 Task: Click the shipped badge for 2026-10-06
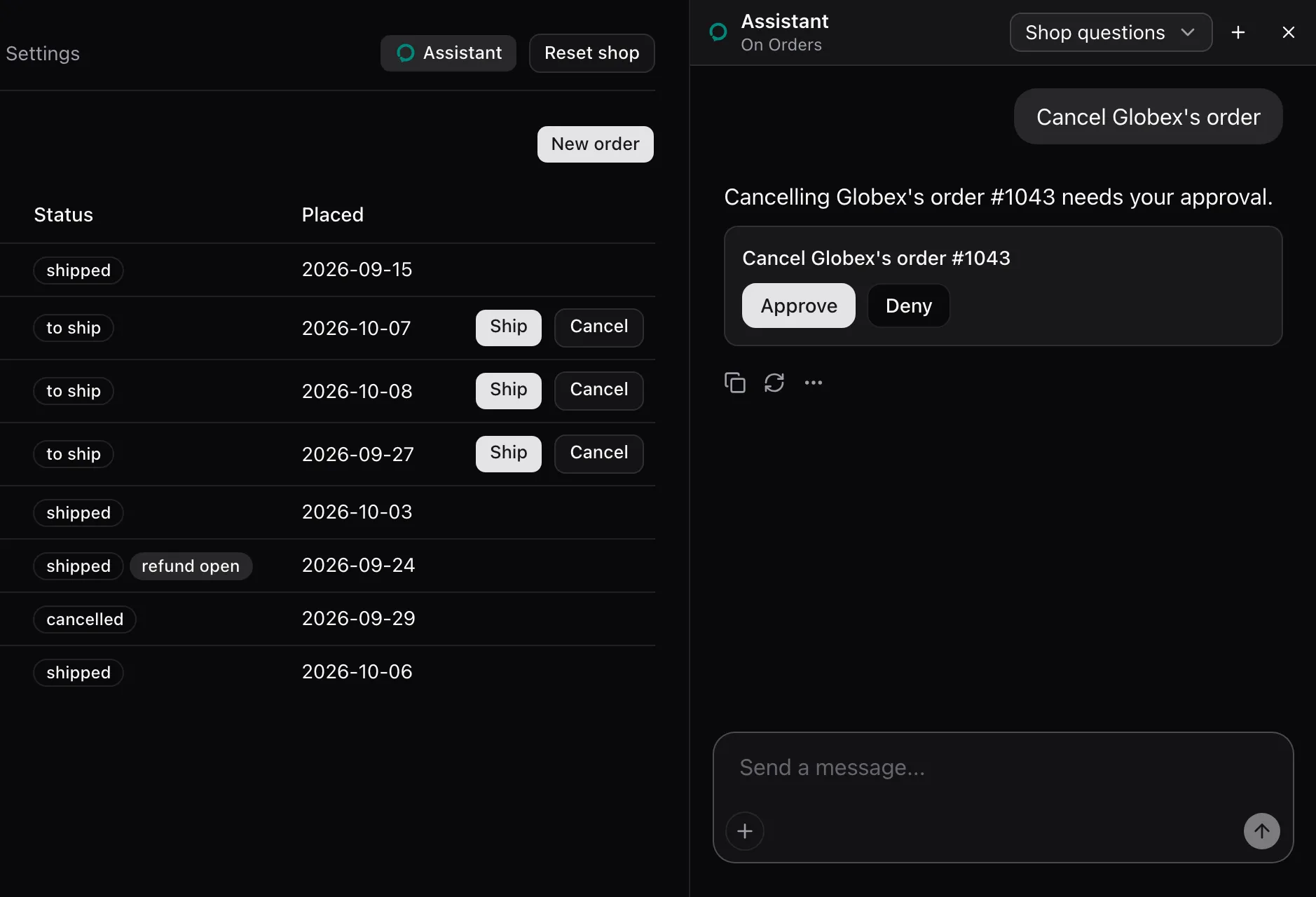pos(78,673)
